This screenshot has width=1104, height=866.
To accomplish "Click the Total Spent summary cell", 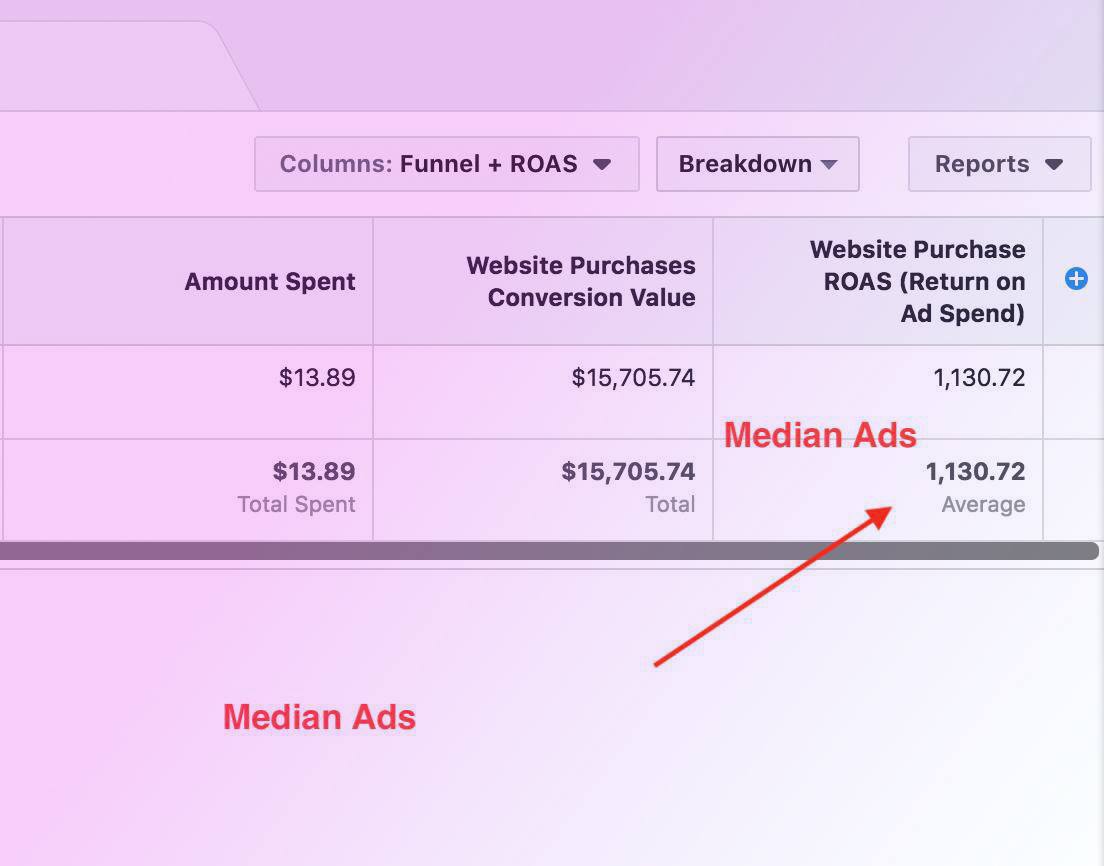I will point(188,489).
